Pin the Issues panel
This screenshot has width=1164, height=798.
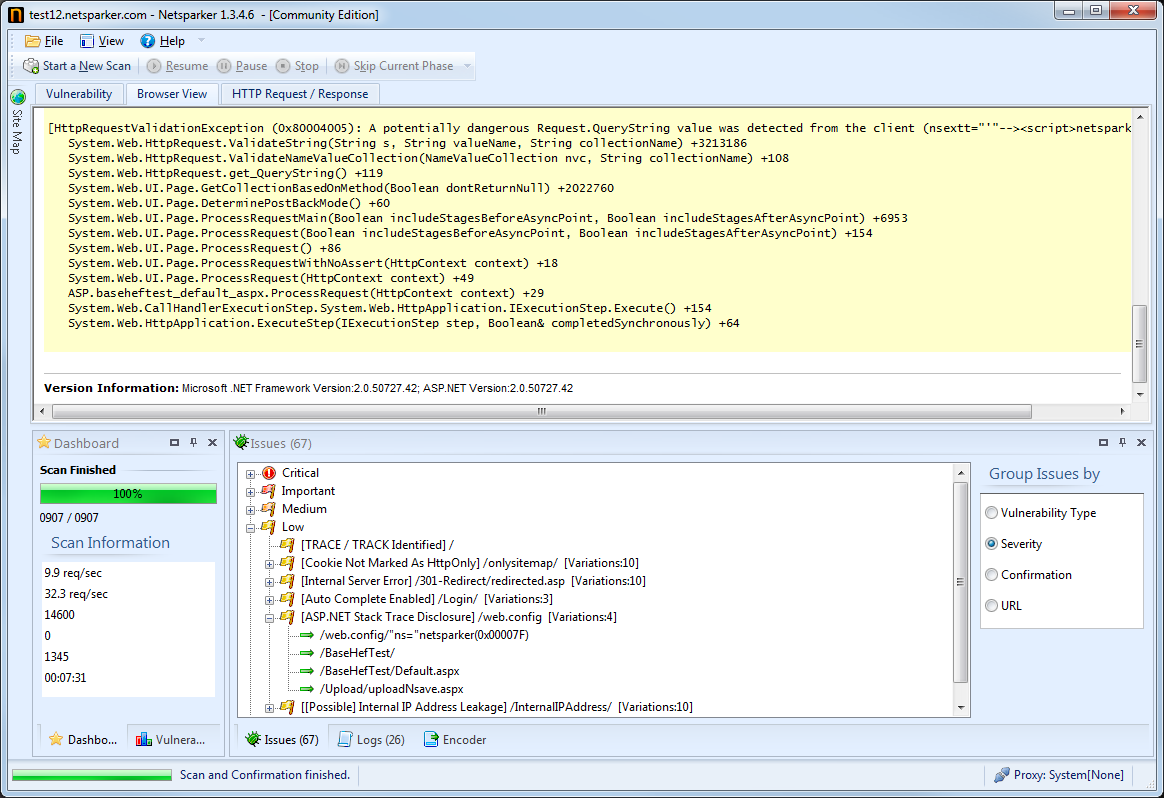(x=1122, y=442)
